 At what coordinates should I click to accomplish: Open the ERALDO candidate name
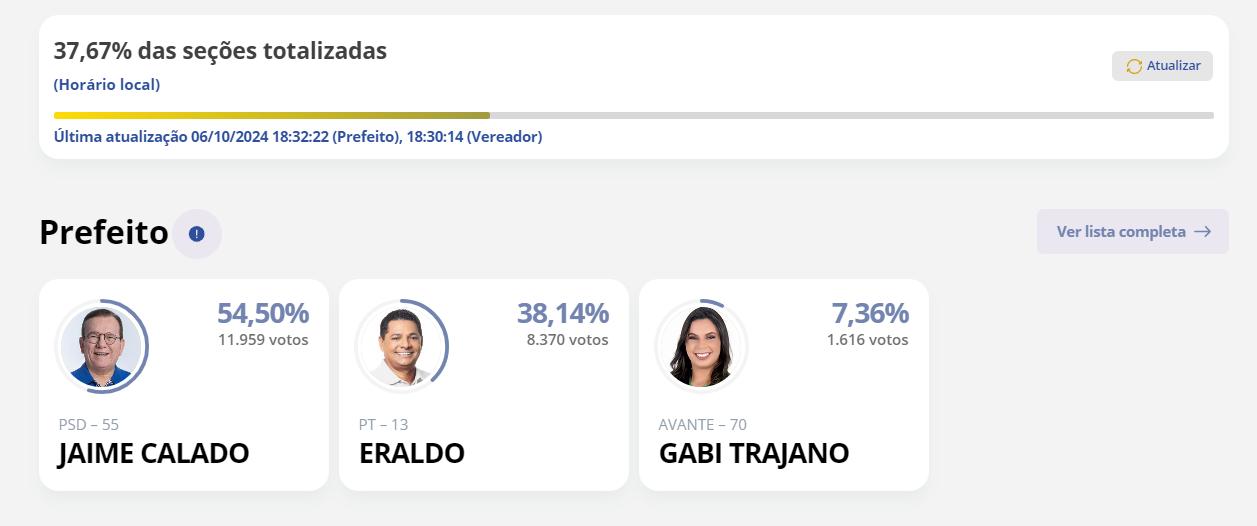412,453
